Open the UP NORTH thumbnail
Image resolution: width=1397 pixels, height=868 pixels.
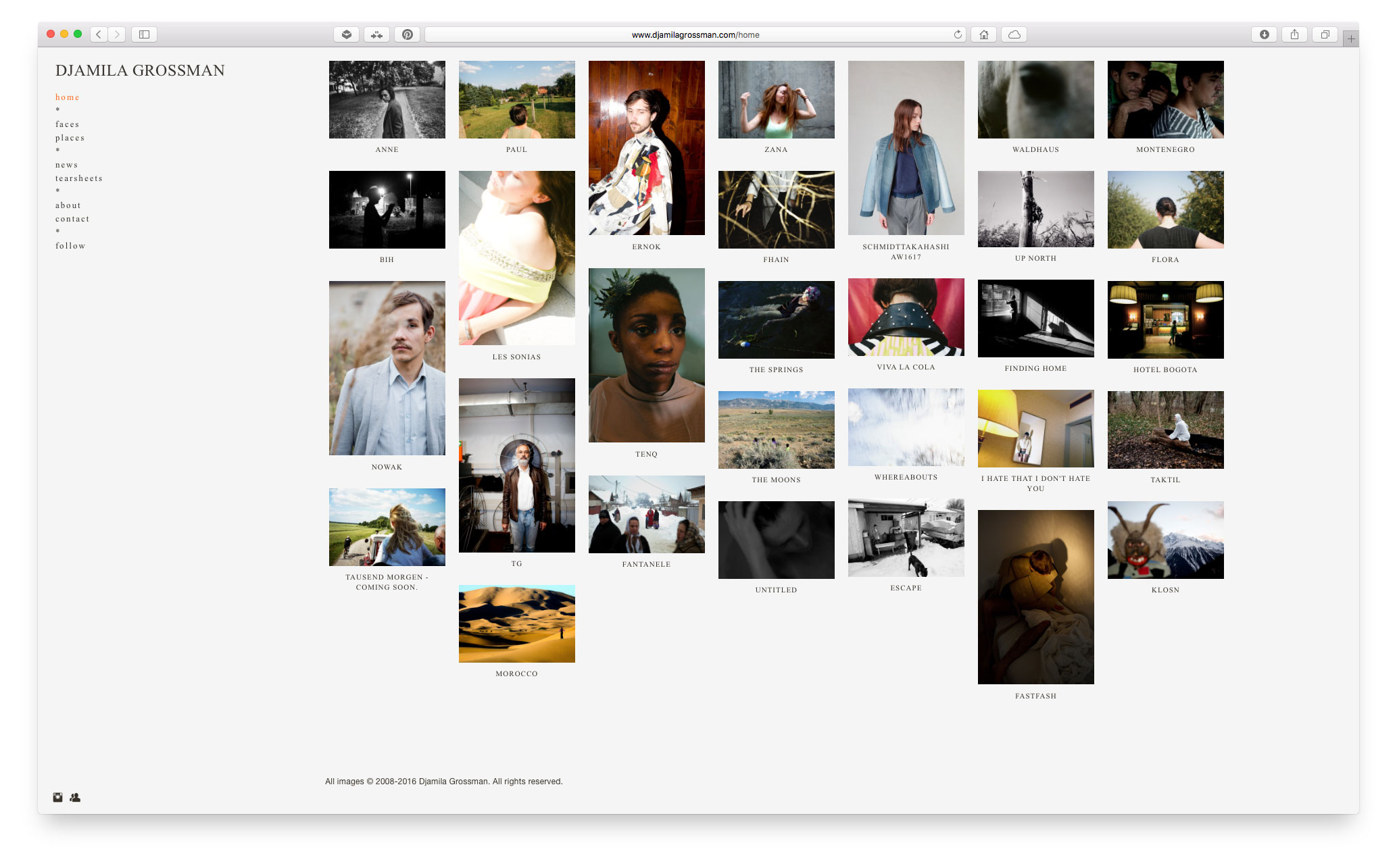tap(1036, 209)
